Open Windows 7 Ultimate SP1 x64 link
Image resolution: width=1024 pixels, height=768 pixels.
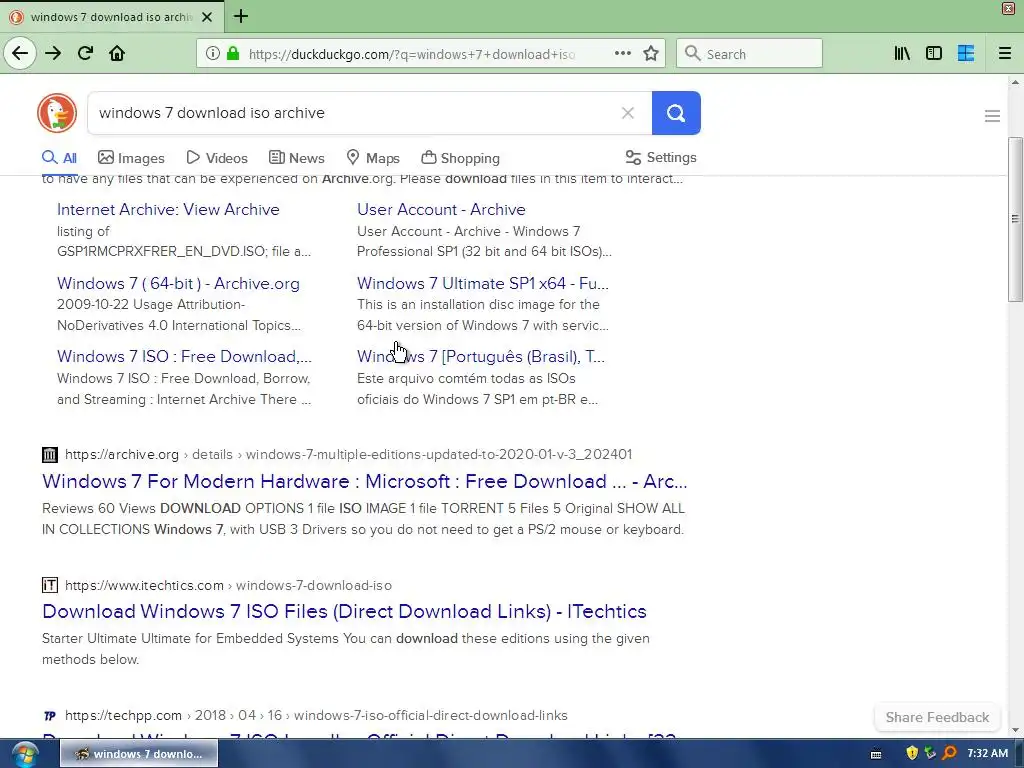tap(483, 283)
